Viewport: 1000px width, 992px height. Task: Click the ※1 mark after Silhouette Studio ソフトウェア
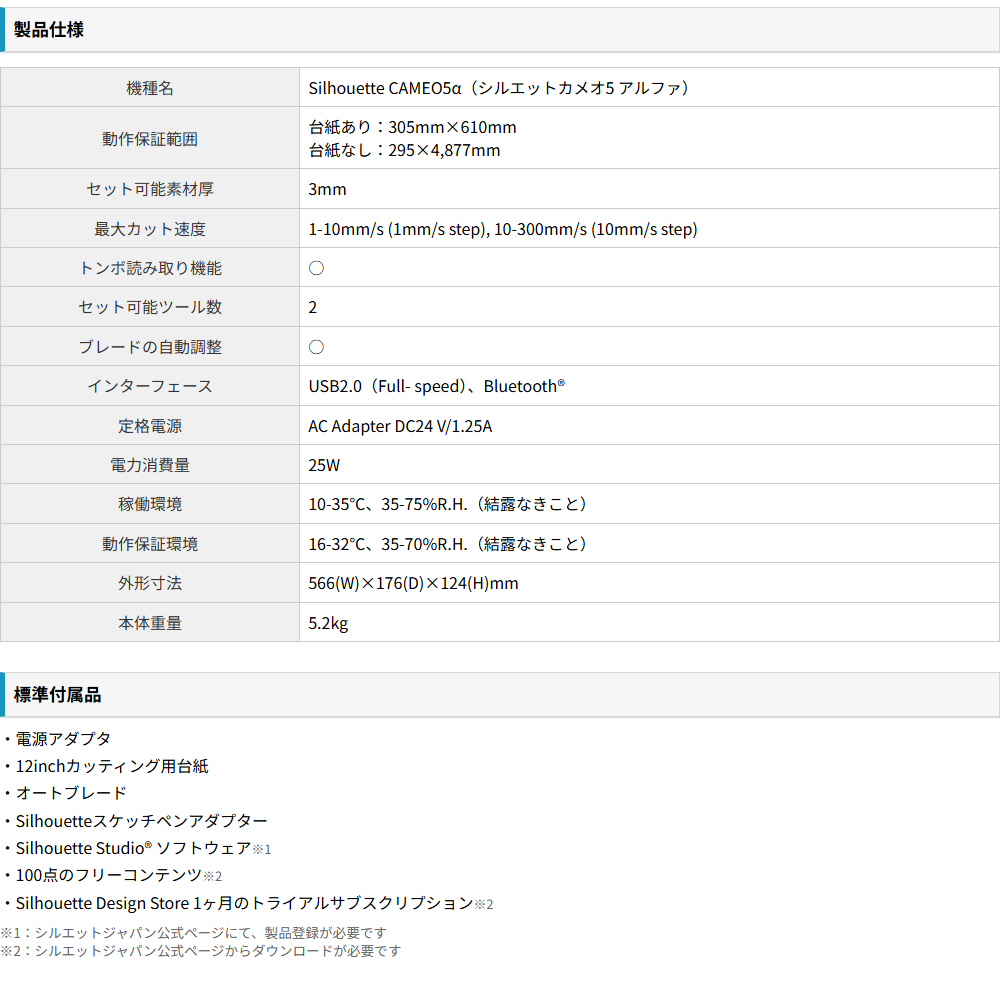262,849
